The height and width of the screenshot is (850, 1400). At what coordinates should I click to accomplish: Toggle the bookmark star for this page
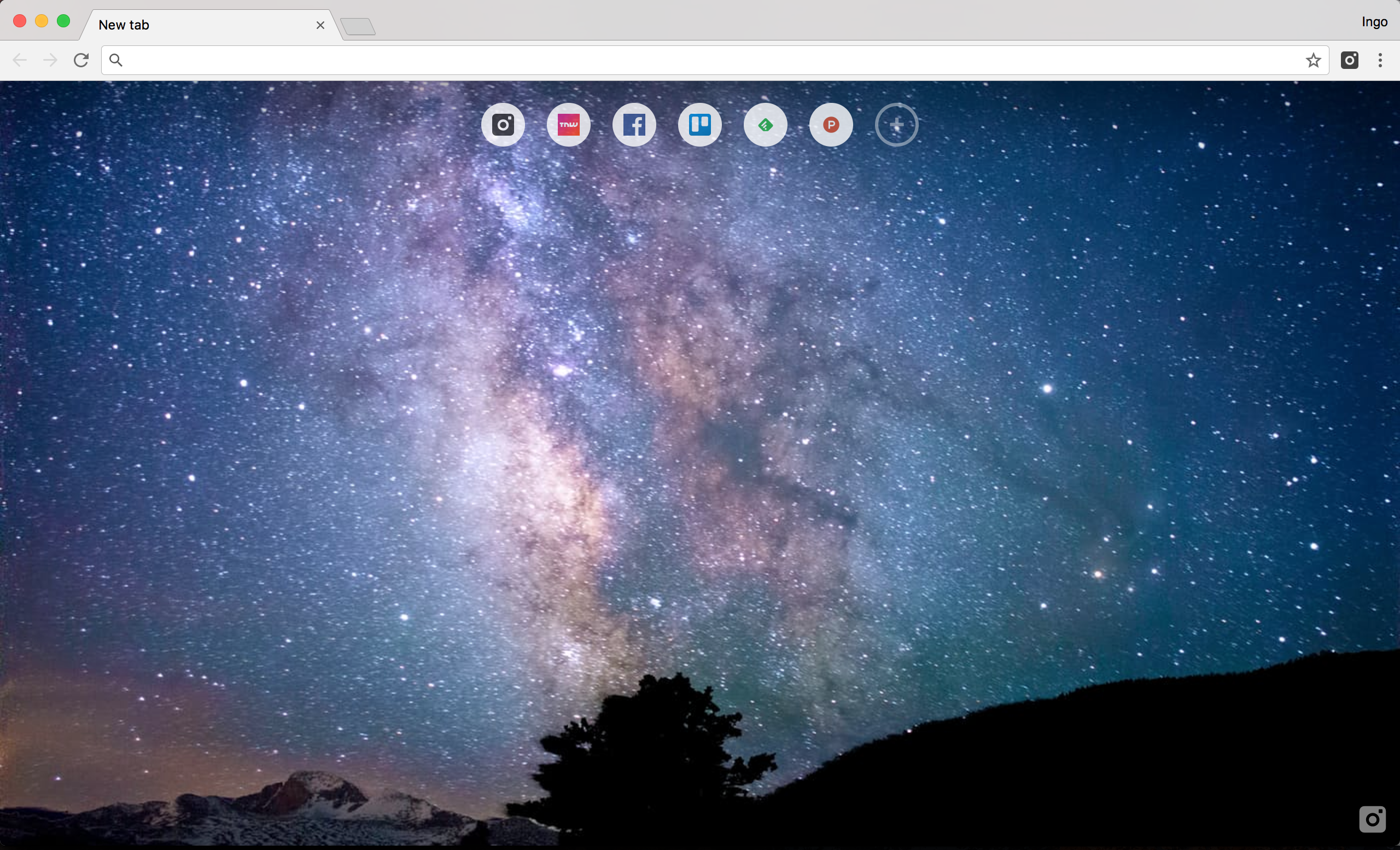pos(1313,60)
